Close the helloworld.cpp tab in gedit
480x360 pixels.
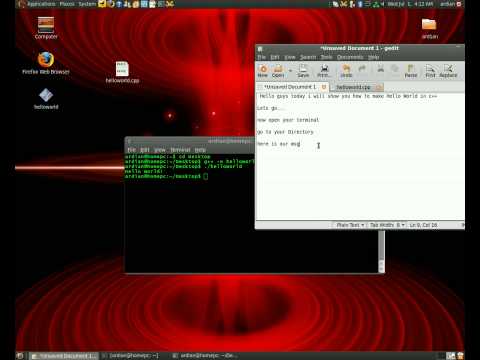(x=379, y=87)
